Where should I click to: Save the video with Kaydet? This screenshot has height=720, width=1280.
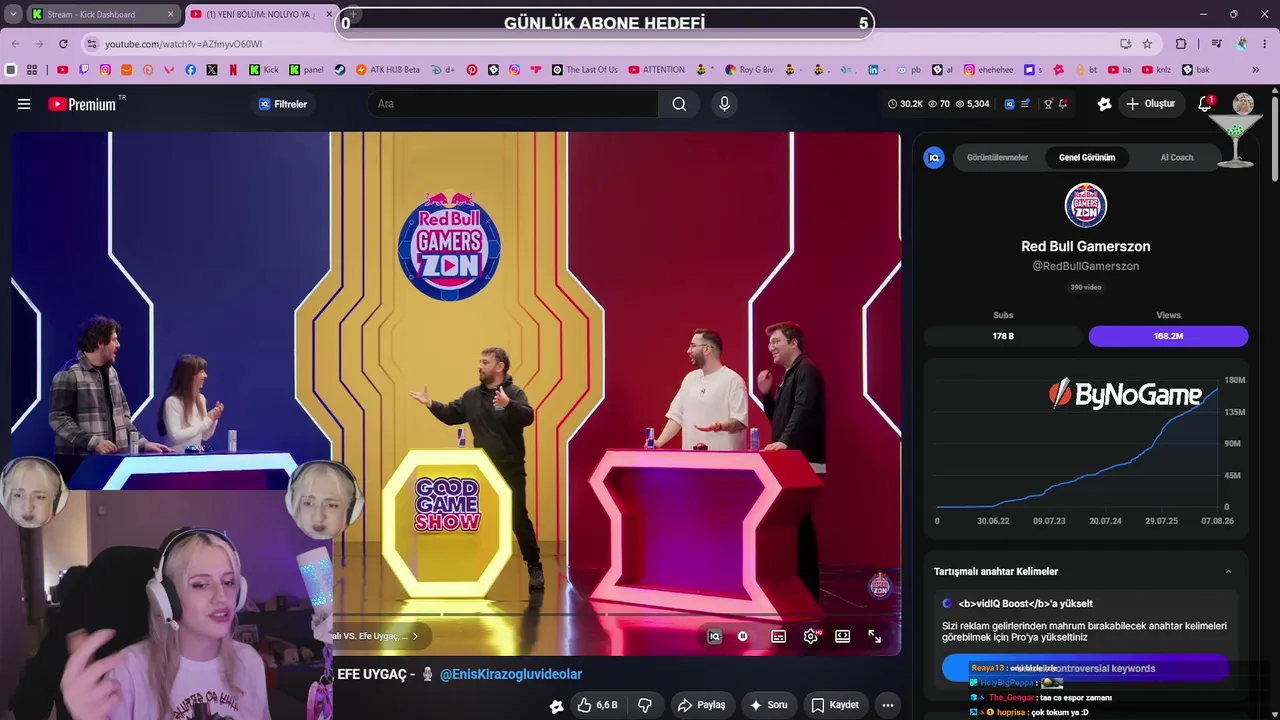pos(835,705)
